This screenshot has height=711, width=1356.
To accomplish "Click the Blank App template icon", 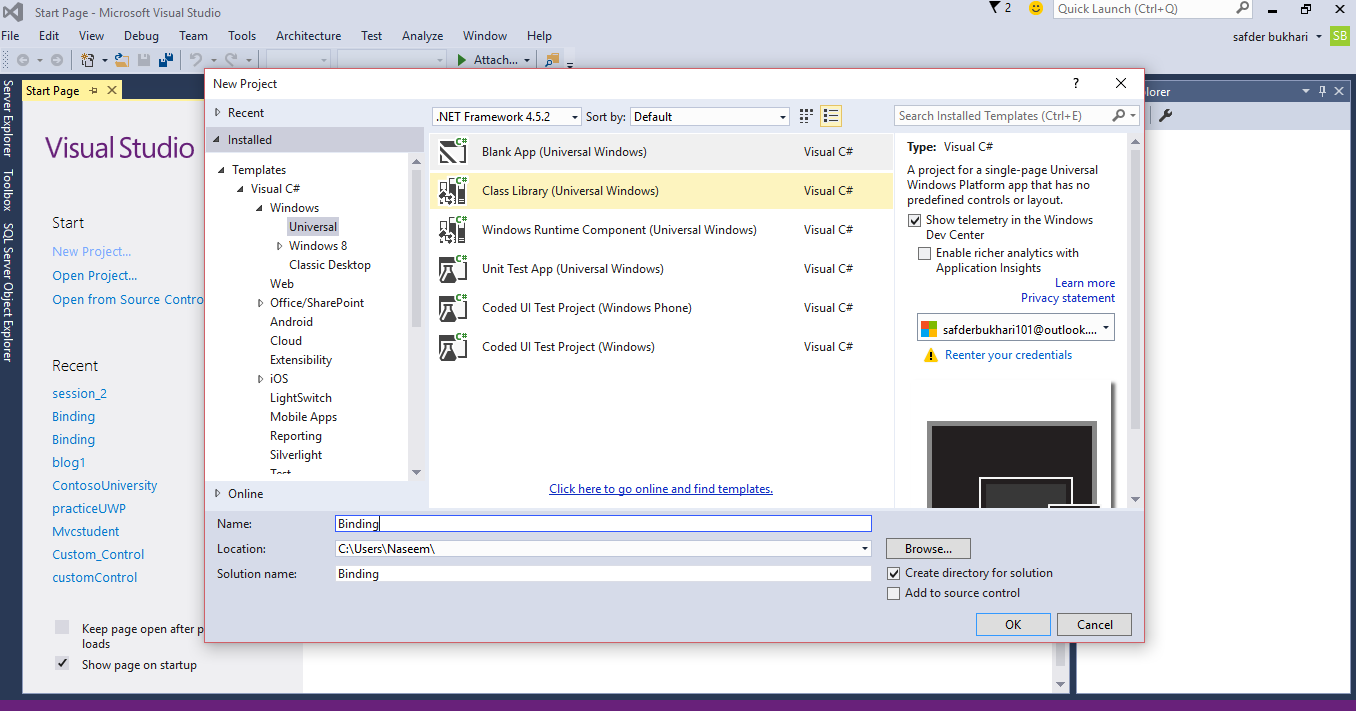I will click(453, 152).
